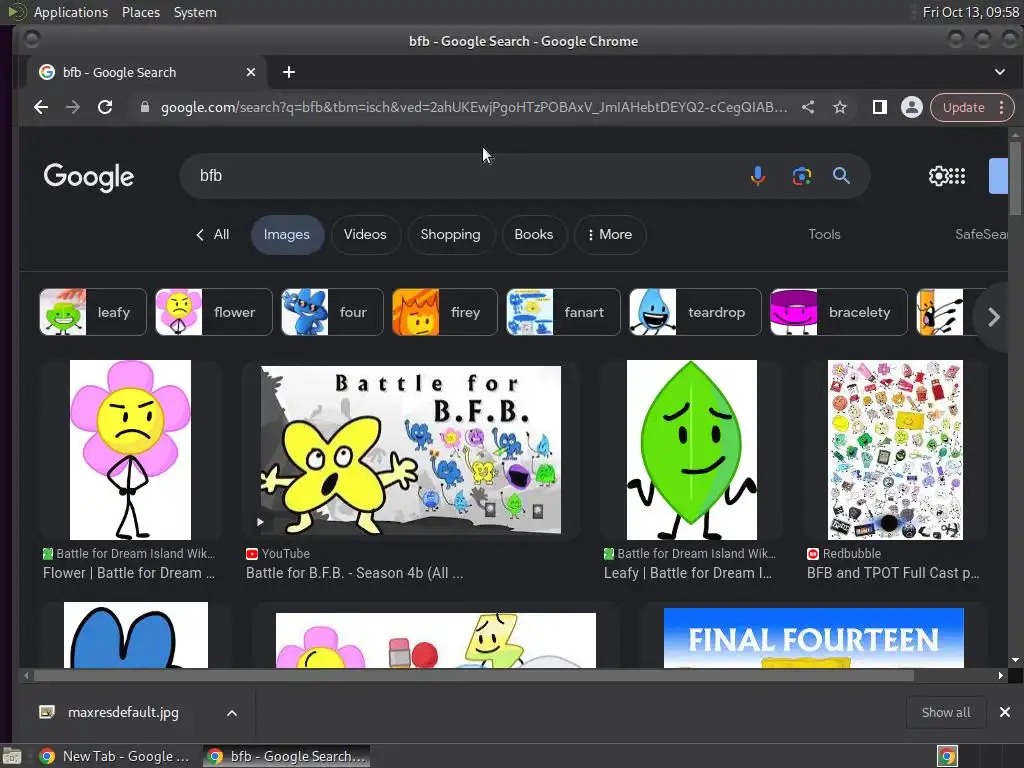This screenshot has width=1024, height=768.
Task: Open the SafeSearch setting
Action: [x=981, y=234]
